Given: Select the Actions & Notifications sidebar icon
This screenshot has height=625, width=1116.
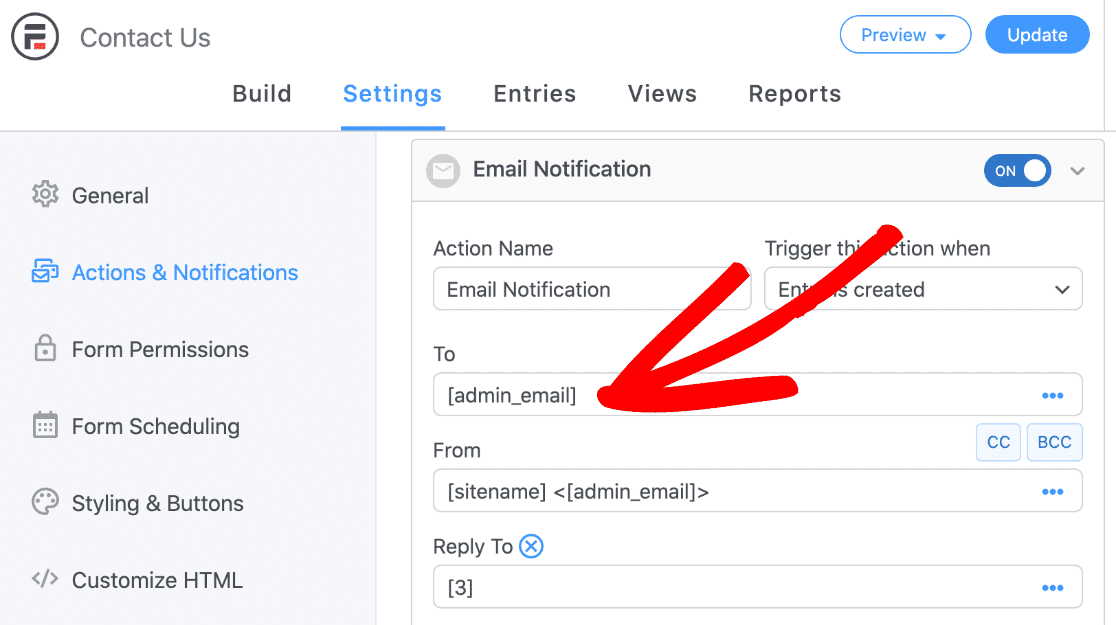Looking at the screenshot, I should pos(44,272).
